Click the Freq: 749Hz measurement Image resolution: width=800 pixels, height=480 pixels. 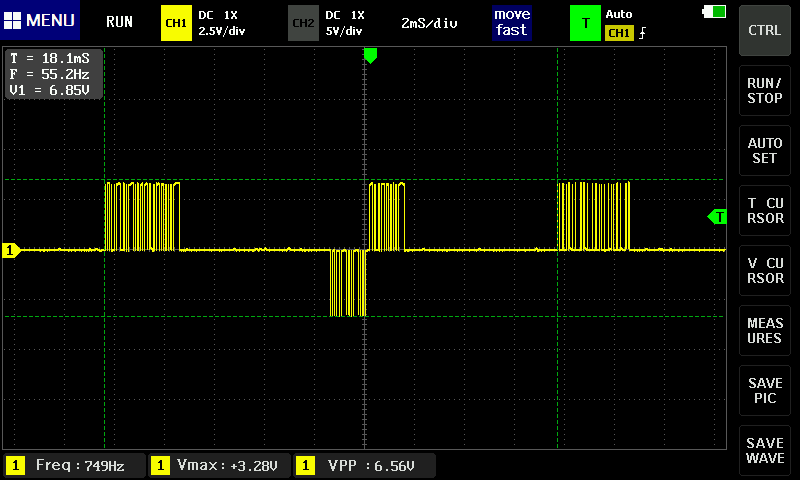74,465
